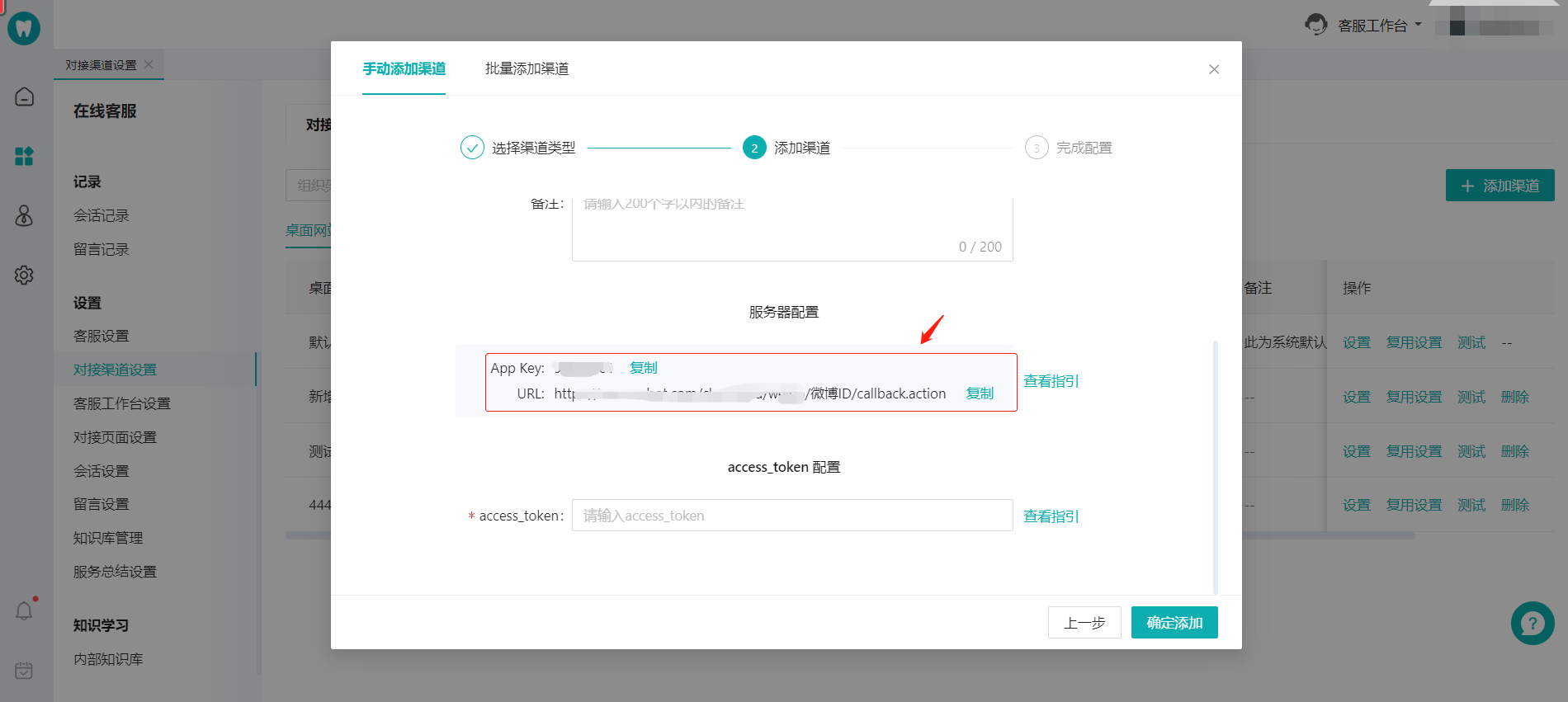Focus the 备注 textarea

tap(792, 229)
